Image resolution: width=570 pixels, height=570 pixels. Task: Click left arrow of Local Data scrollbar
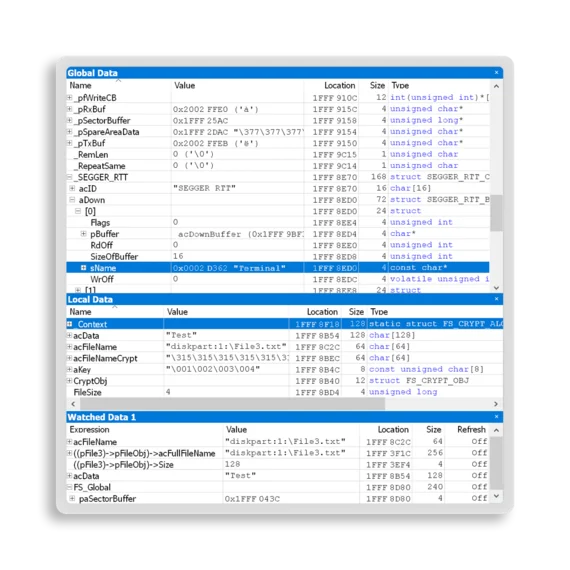click(x=73, y=404)
